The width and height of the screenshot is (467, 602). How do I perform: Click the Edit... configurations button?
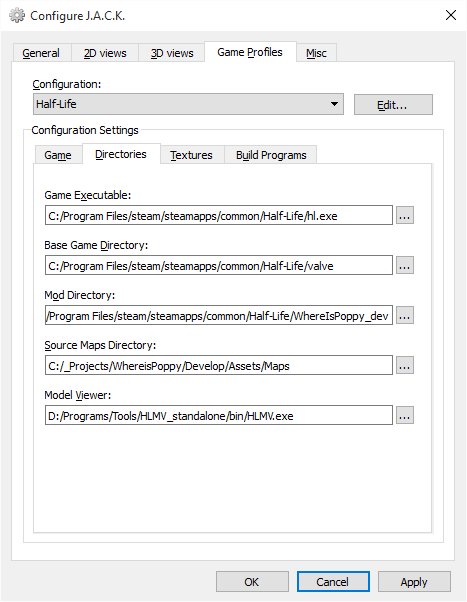click(393, 104)
